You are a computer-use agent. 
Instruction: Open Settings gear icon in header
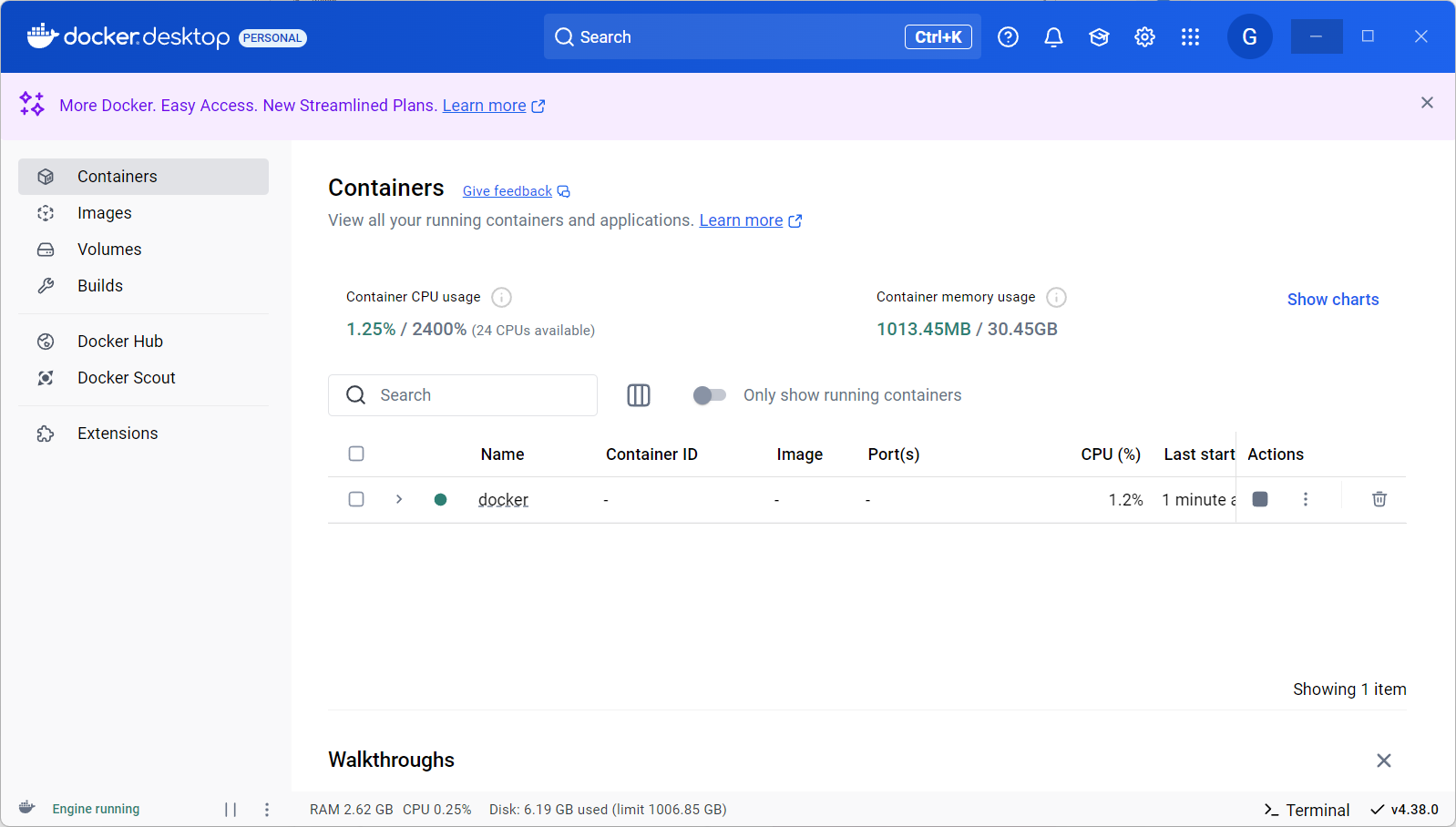pos(1144,37)
